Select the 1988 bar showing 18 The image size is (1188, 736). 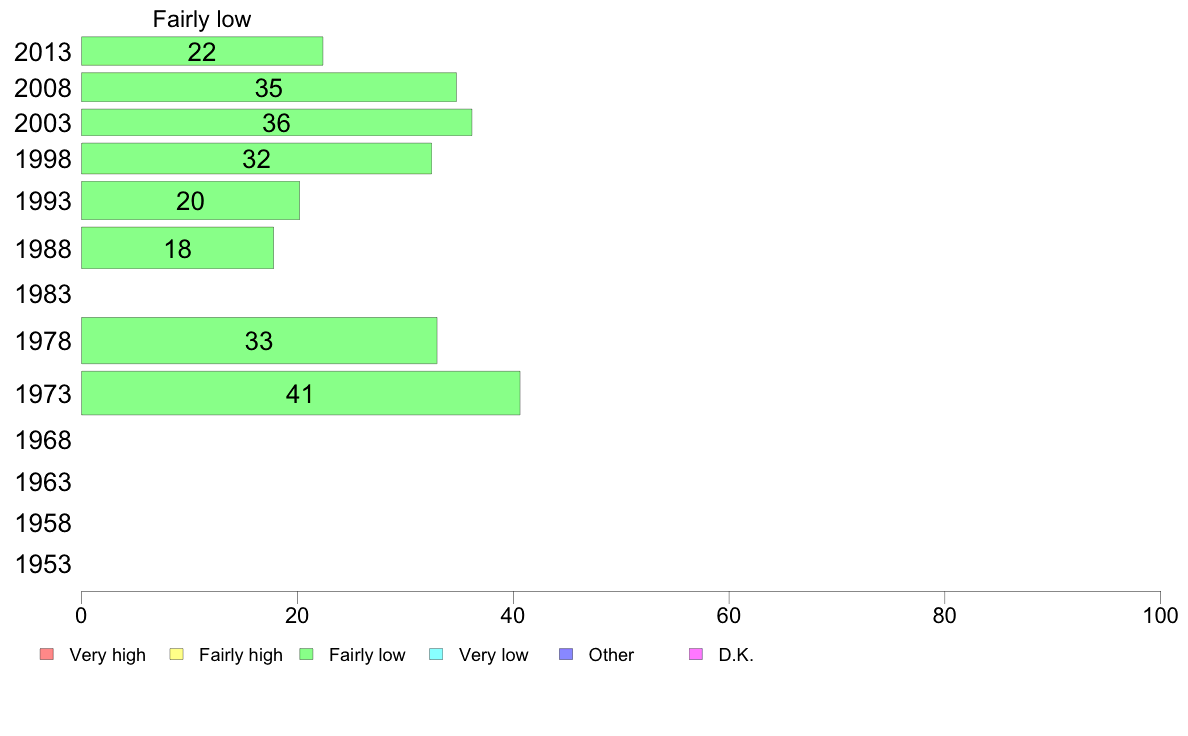pos(177,249)
